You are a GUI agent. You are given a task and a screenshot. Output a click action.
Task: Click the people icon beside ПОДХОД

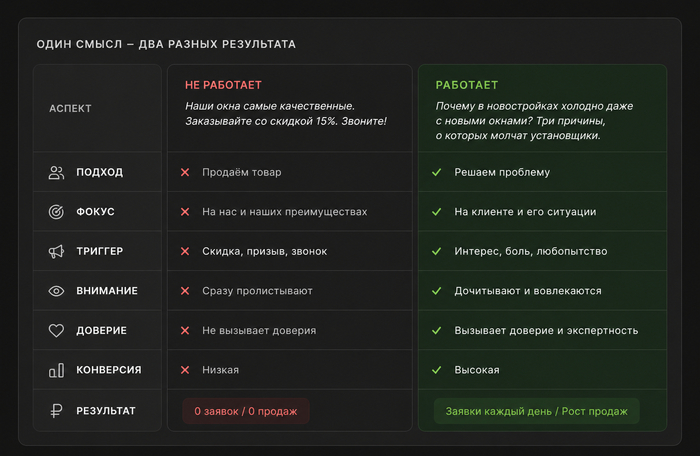pyautogui.click(x=56, y=172)
